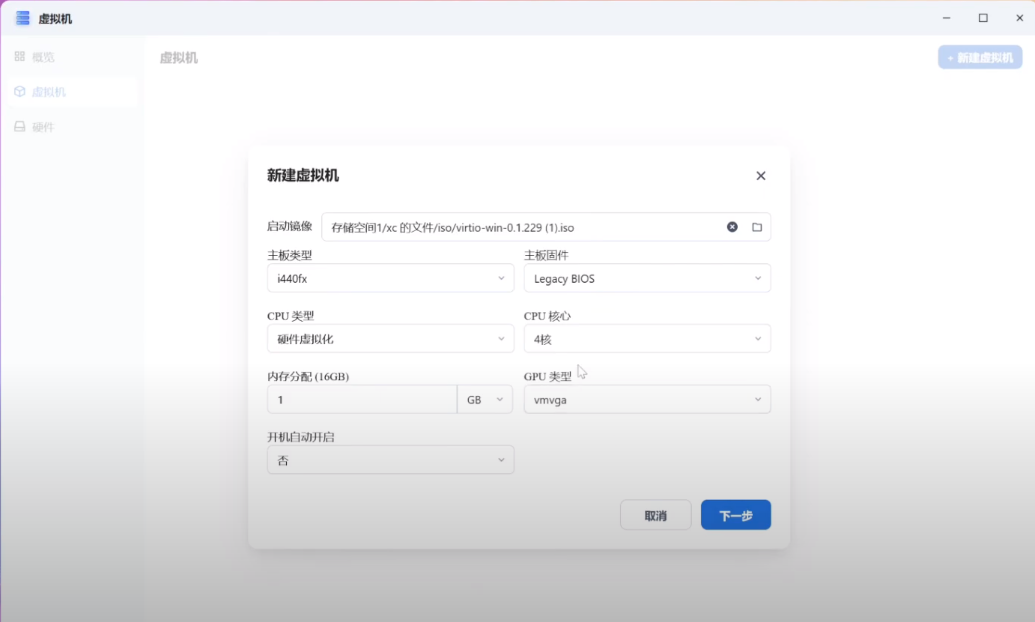Open the GPU 类型 vmvga dropdown

[647, 399]
